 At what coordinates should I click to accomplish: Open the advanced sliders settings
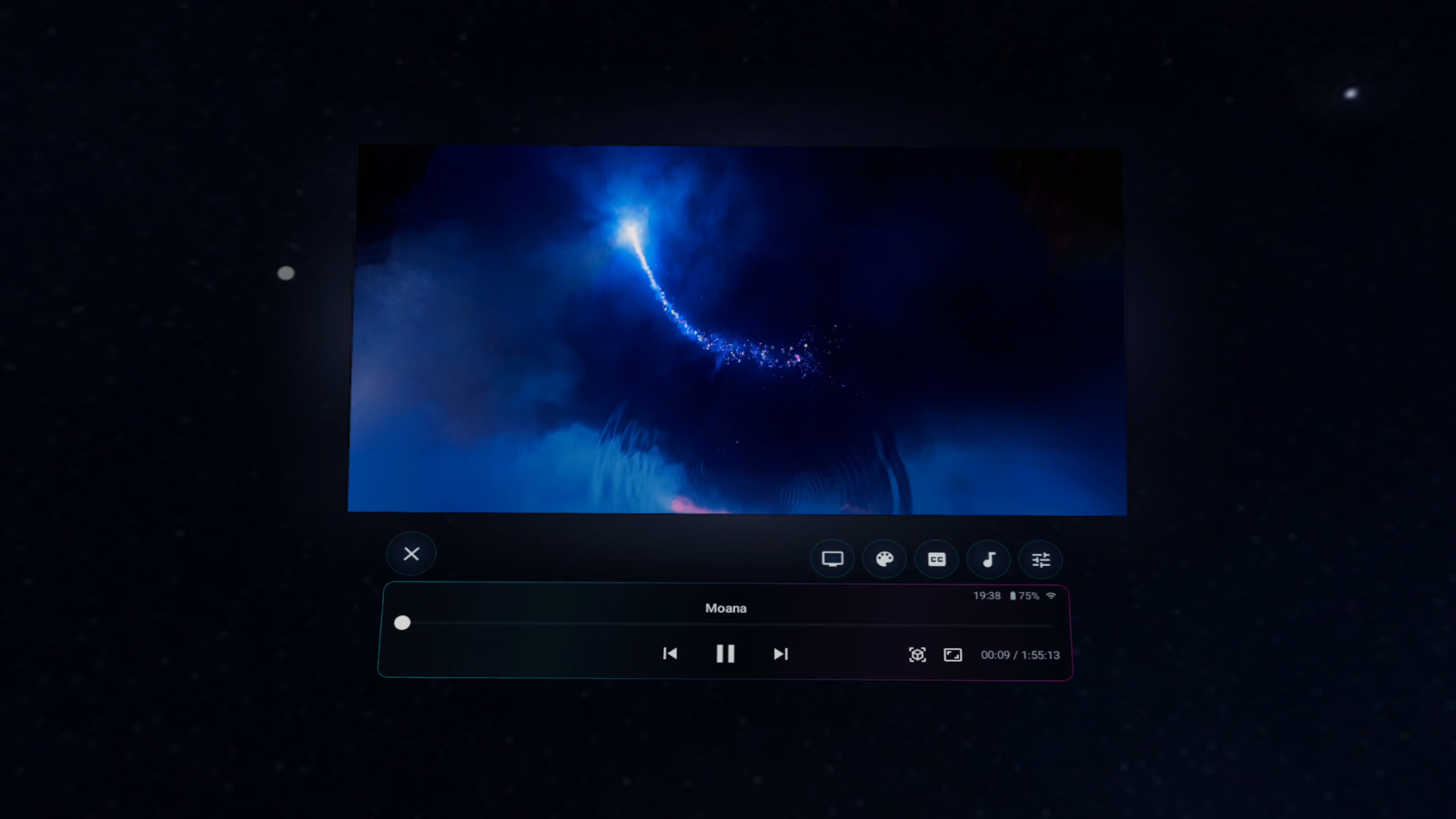(x=1041, y=560)
